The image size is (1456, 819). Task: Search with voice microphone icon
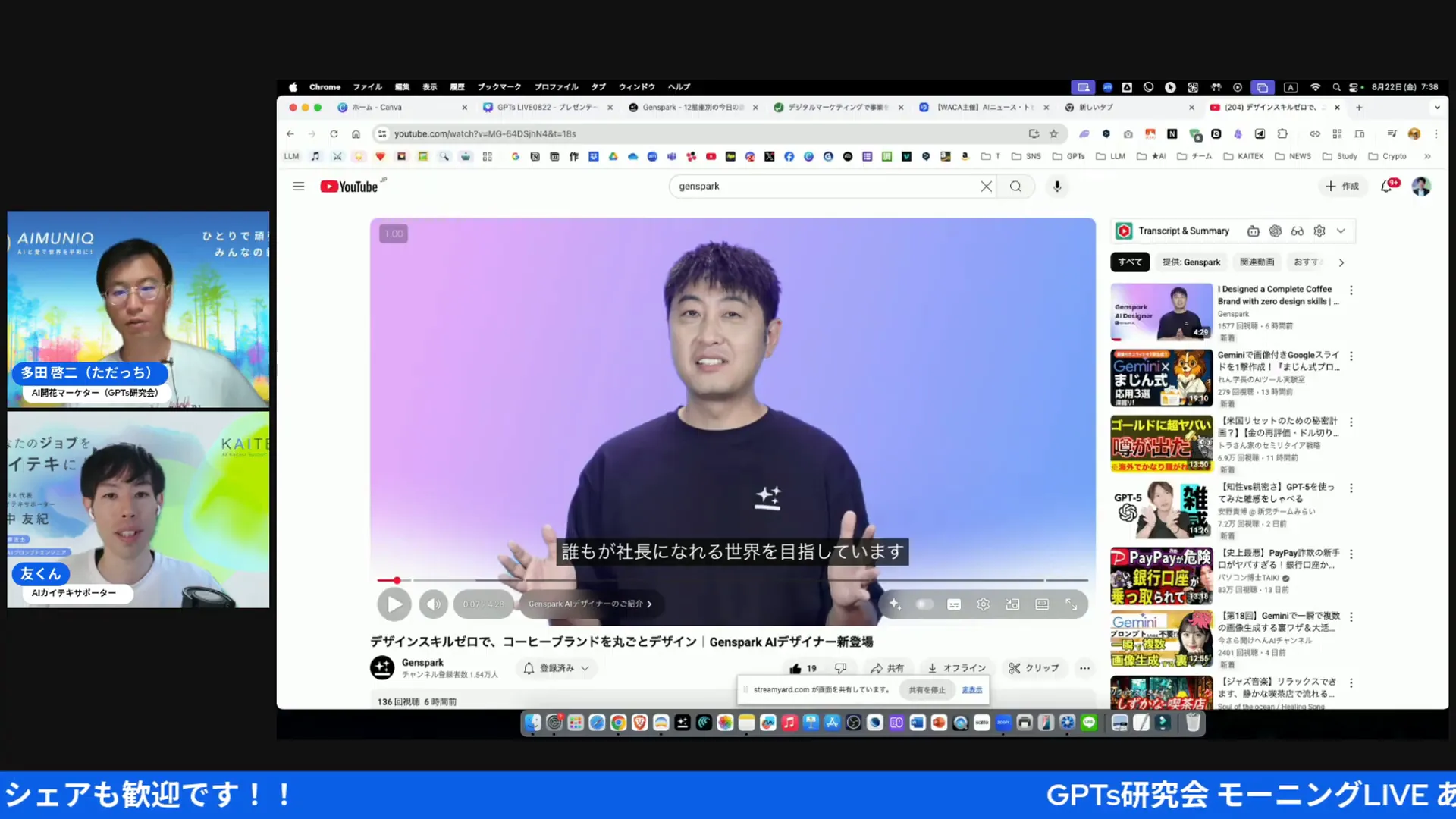pyautogui.click(x=1057, y=186)
